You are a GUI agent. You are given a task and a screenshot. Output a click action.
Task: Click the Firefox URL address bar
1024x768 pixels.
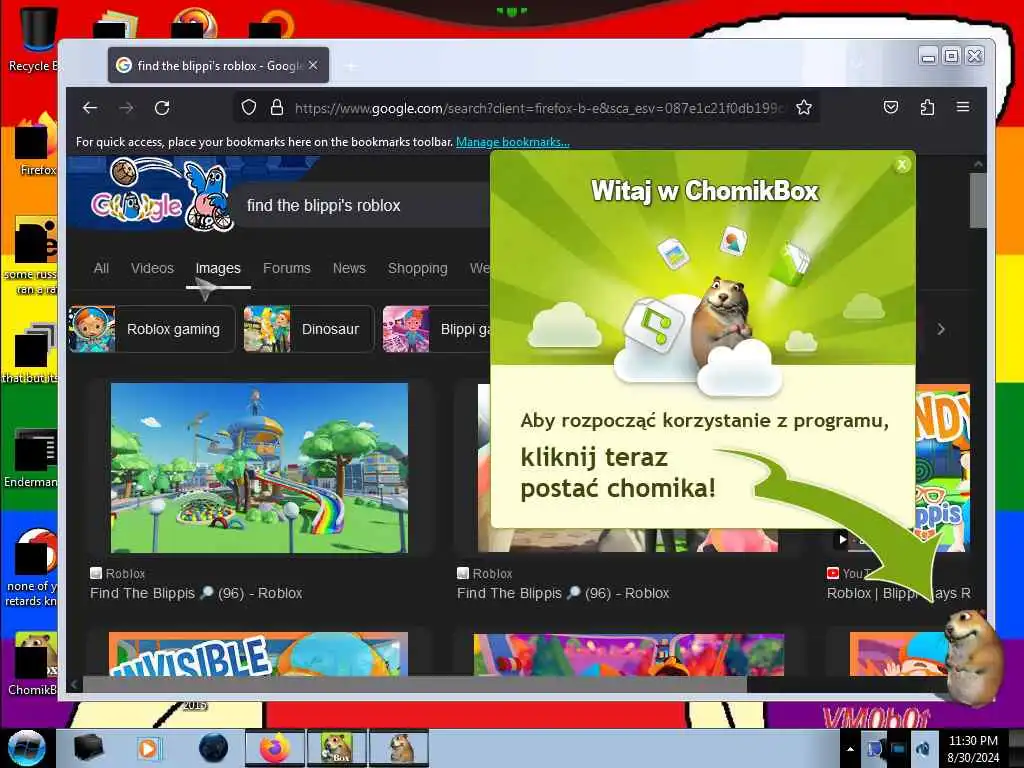538,108
